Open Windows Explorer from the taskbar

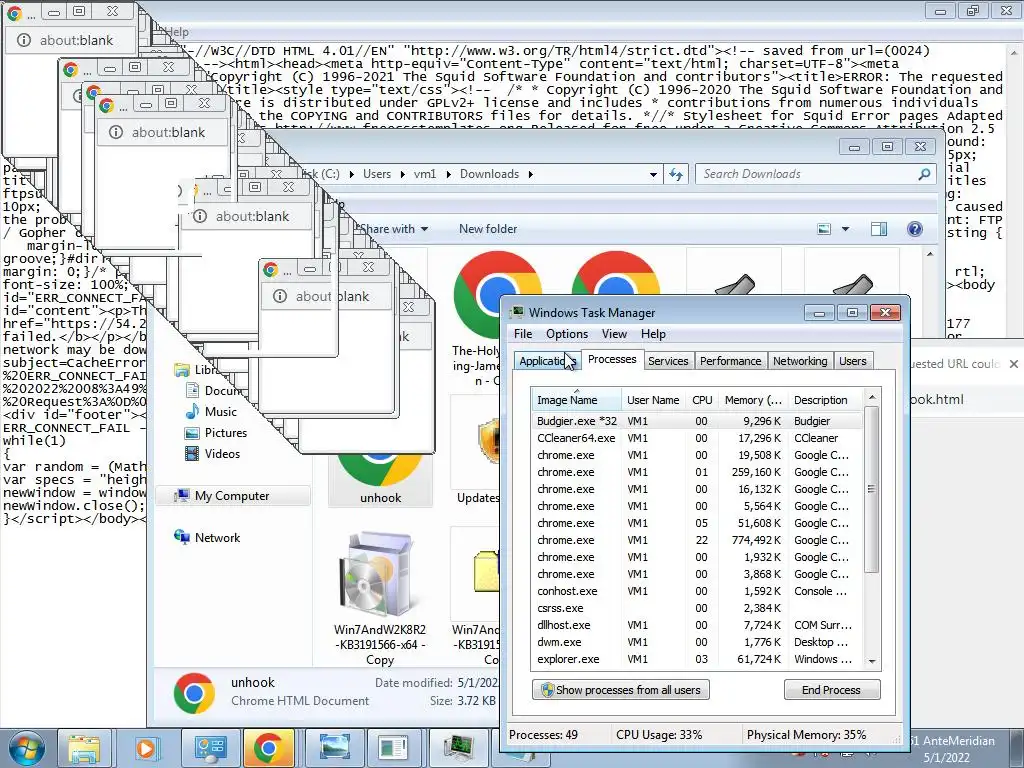point(84,748)
